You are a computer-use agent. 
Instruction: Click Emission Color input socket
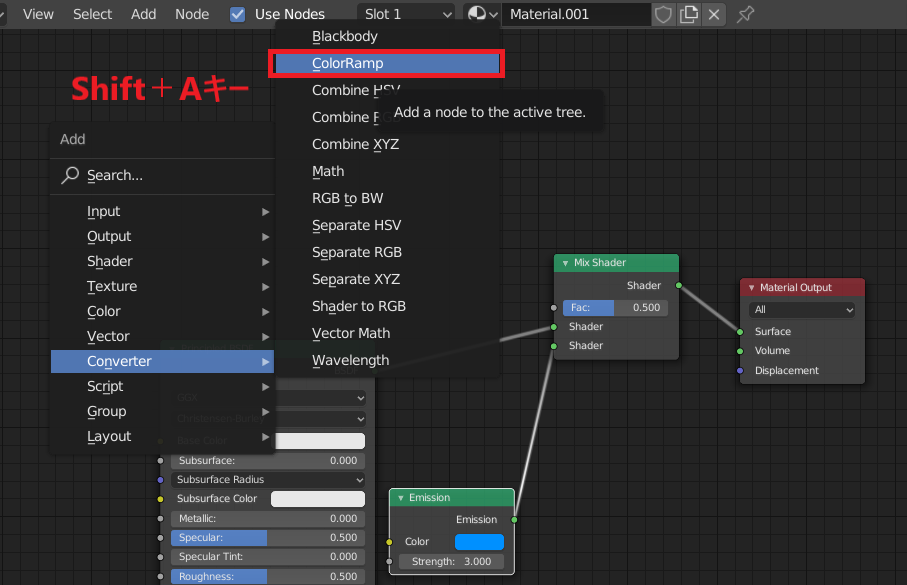(x=389, y=542)
